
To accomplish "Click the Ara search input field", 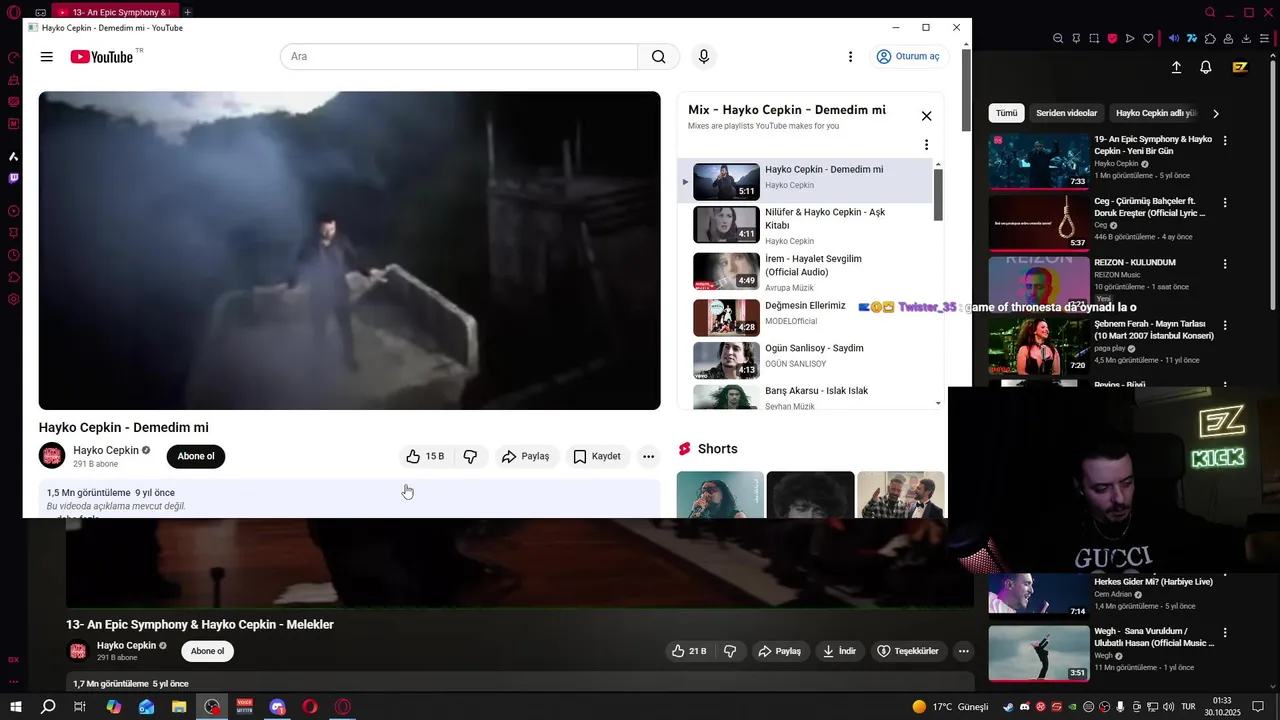I will tap(459, 57).
